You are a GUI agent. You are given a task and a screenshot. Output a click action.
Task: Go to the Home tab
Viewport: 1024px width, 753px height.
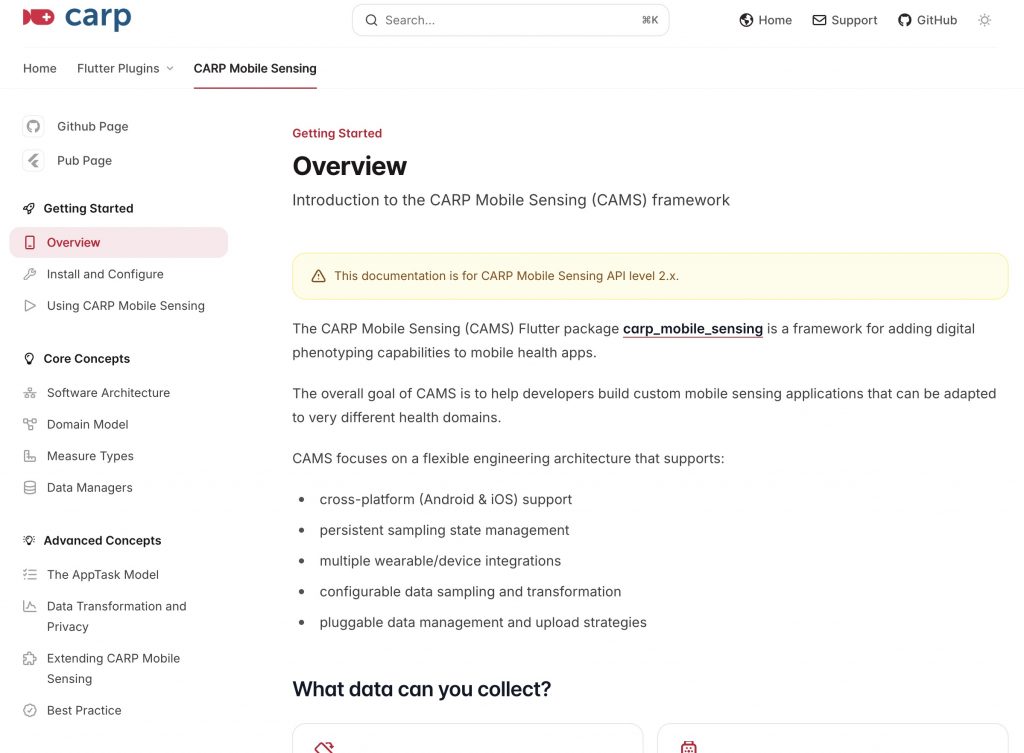coord(40,68)
